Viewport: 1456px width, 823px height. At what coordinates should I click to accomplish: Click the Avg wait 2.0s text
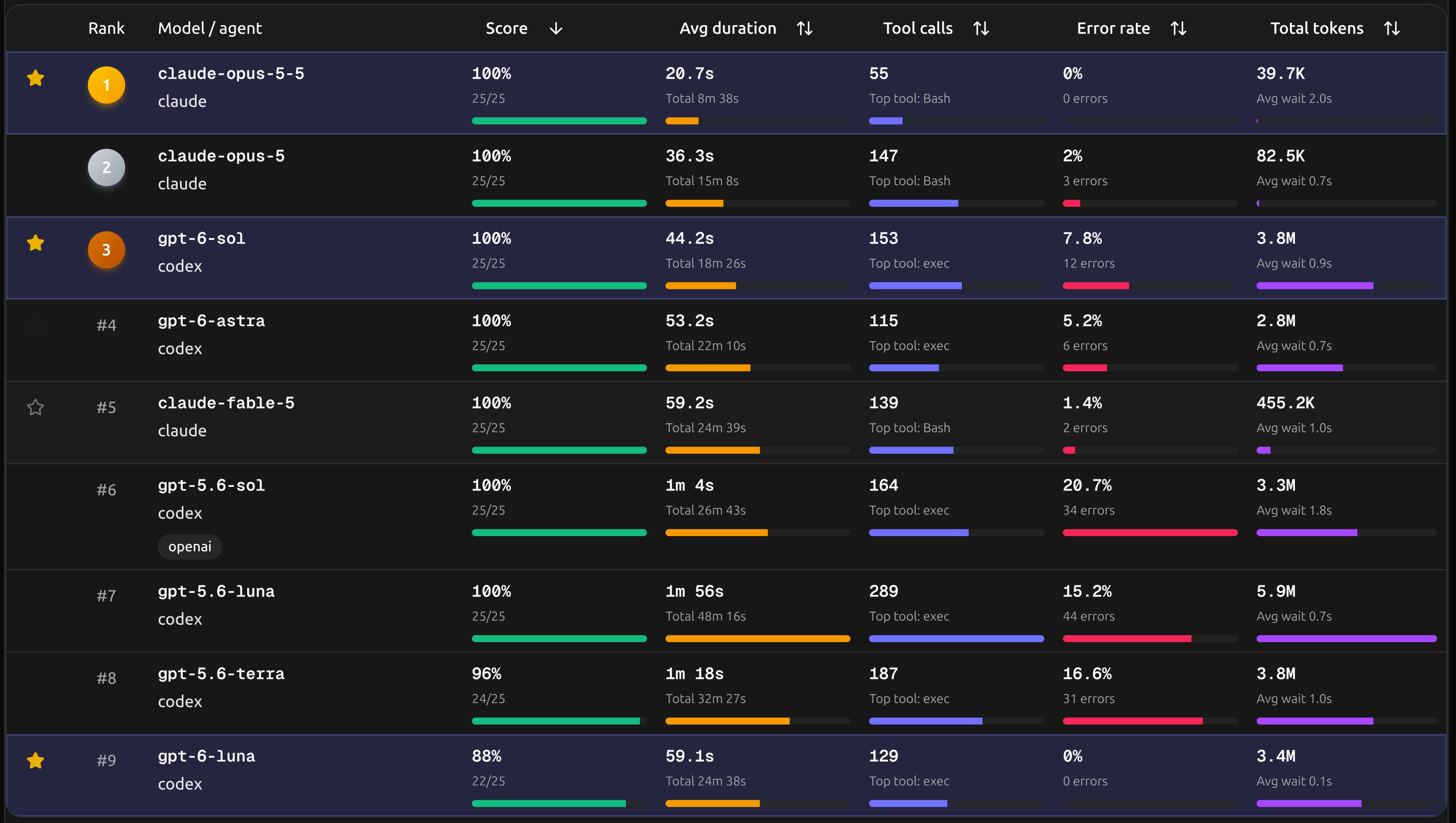[x=1294, y=98]
